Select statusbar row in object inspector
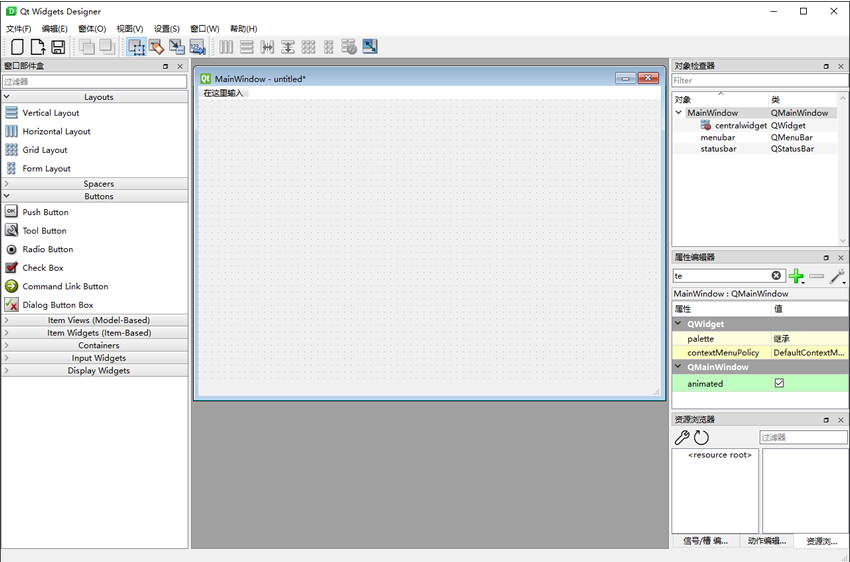 click(755, 149)
